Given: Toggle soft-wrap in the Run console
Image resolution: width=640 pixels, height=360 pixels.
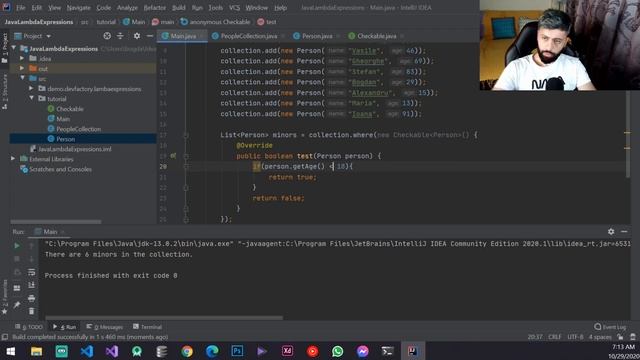Looking at the screenshot, I should point(31,272).
